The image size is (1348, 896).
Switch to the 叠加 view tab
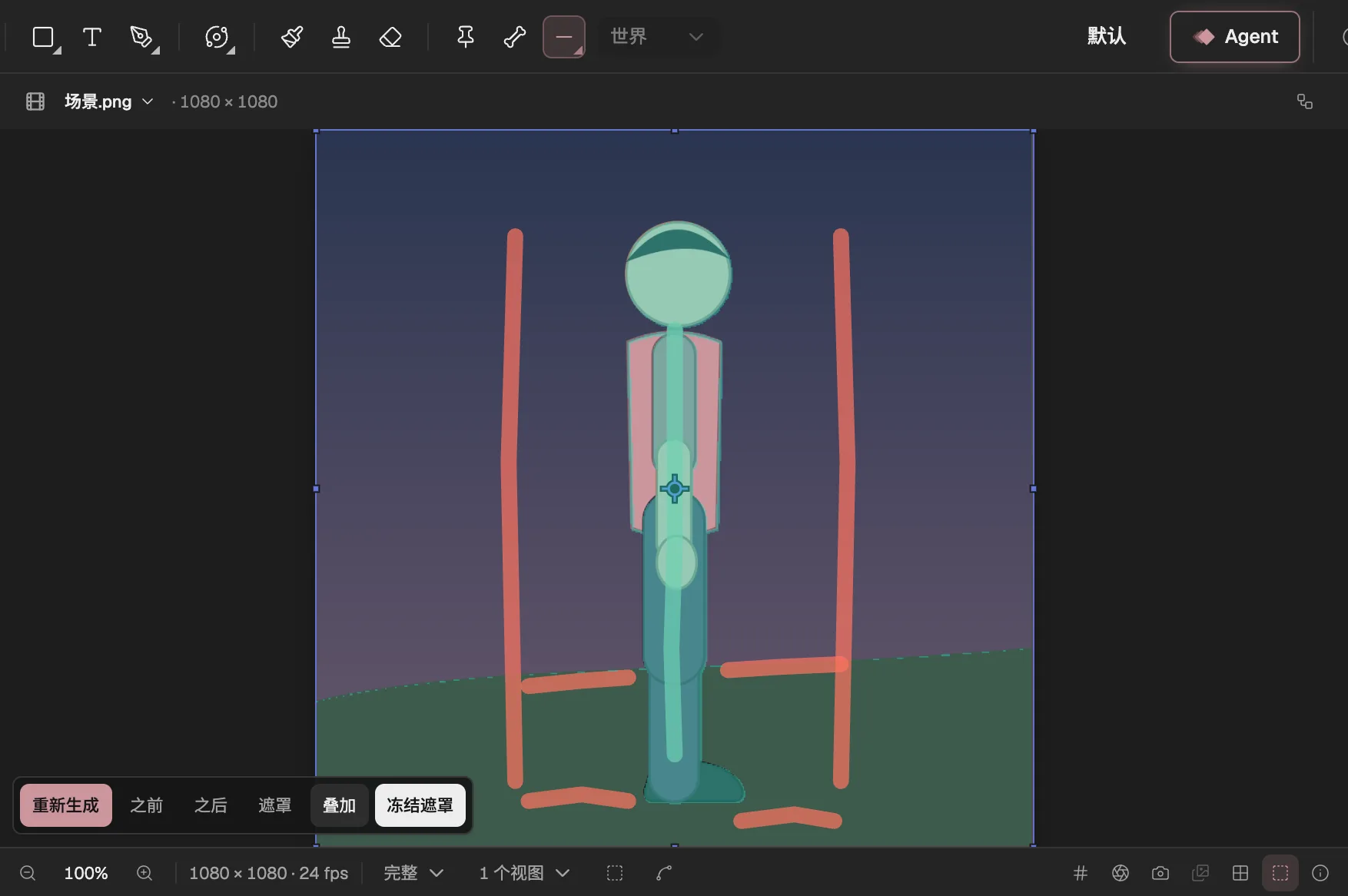339,805
